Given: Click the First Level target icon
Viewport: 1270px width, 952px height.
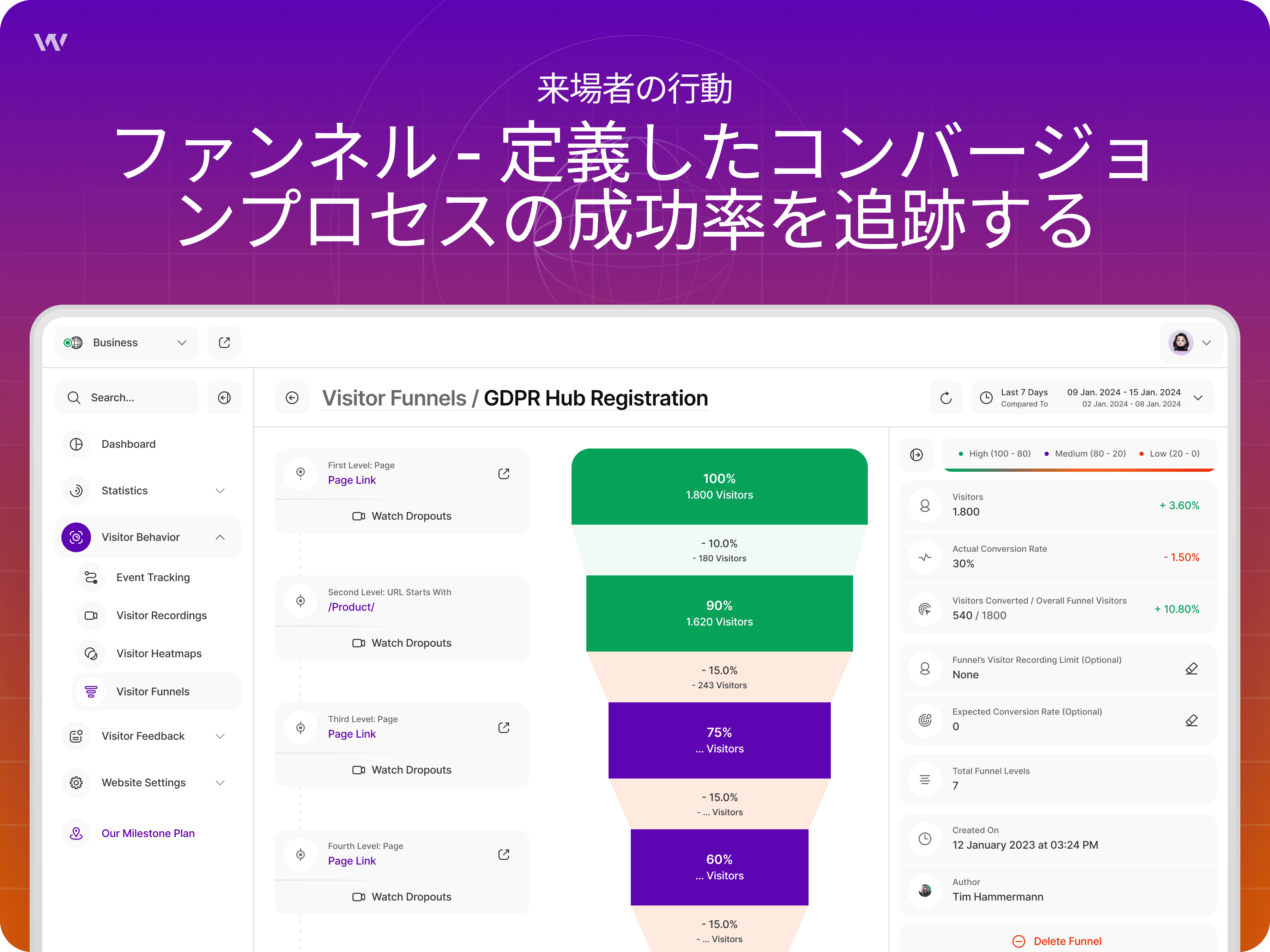Looking at the screenshot, I should point(300,474).
